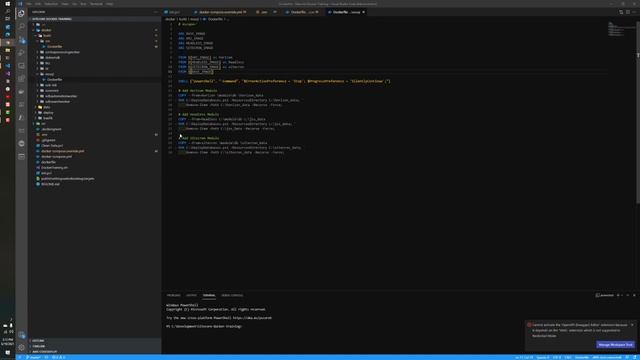This screenshot has height=360, width=640.
Task: Open the Help menu
Action: [x=110, y=4]
